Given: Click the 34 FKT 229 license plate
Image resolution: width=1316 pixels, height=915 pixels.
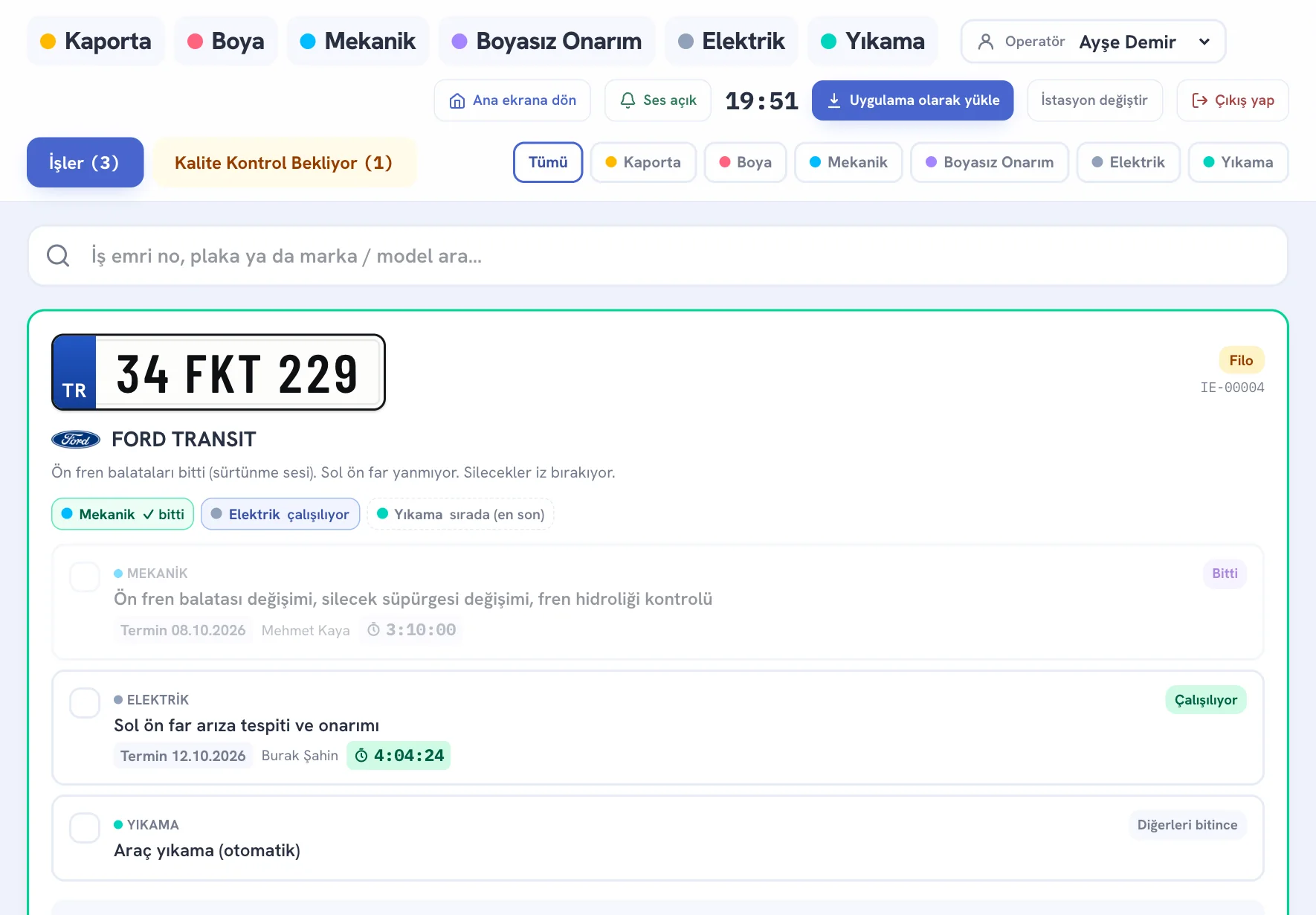Looking at the screenshot, I should pyautogui.click(x=218, y=372).
